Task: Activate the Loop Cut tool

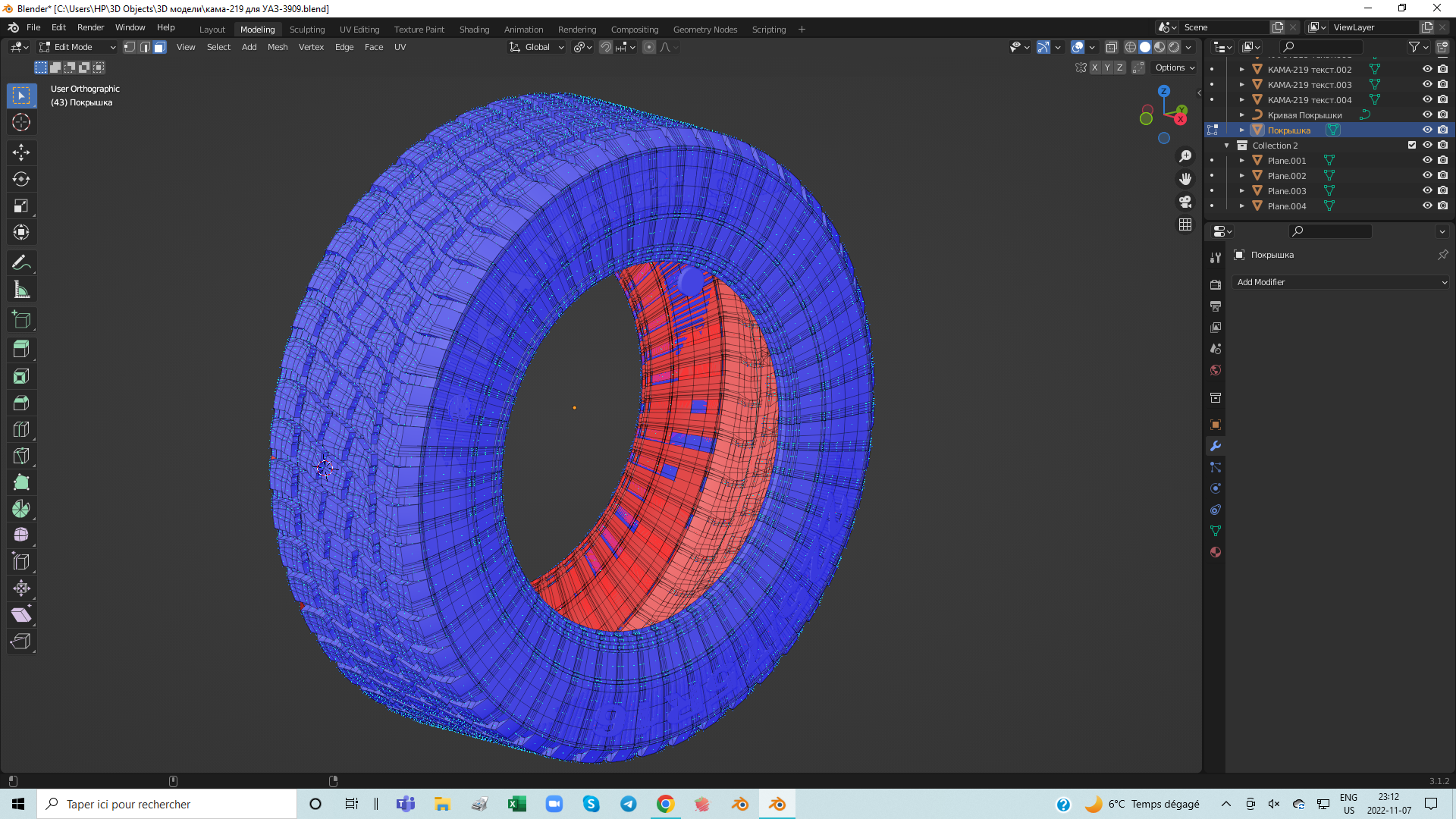Action: coord(21,429)
